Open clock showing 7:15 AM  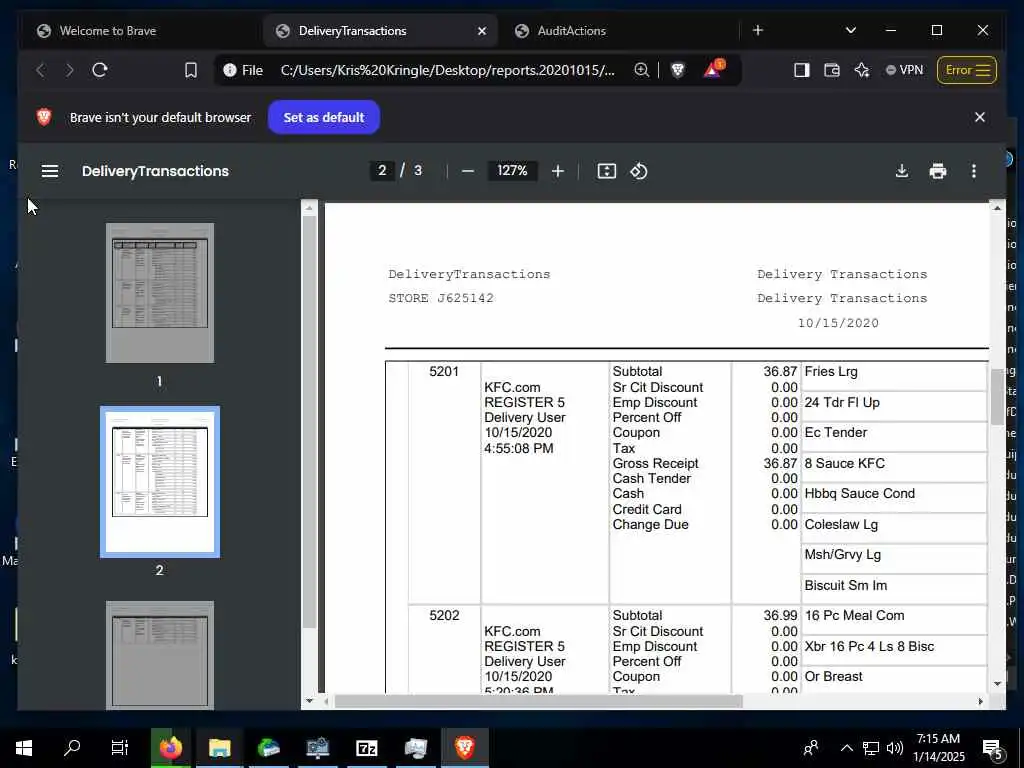click(x=938, y=748)
